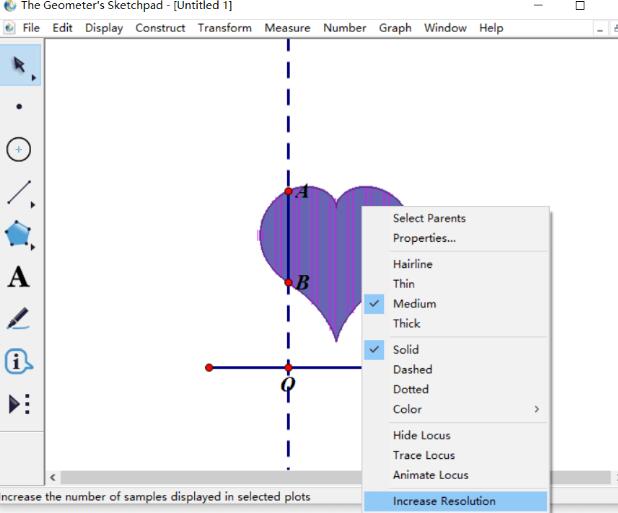Image resolution: width=618 pixels, height=513 pixels.
Task: Open the Graph menu
Action: [x=395, y=28]
